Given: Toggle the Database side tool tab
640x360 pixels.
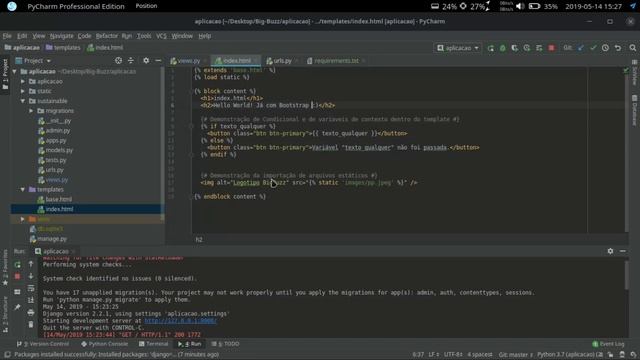Looking at the screenshot, I should pos(635,110).
